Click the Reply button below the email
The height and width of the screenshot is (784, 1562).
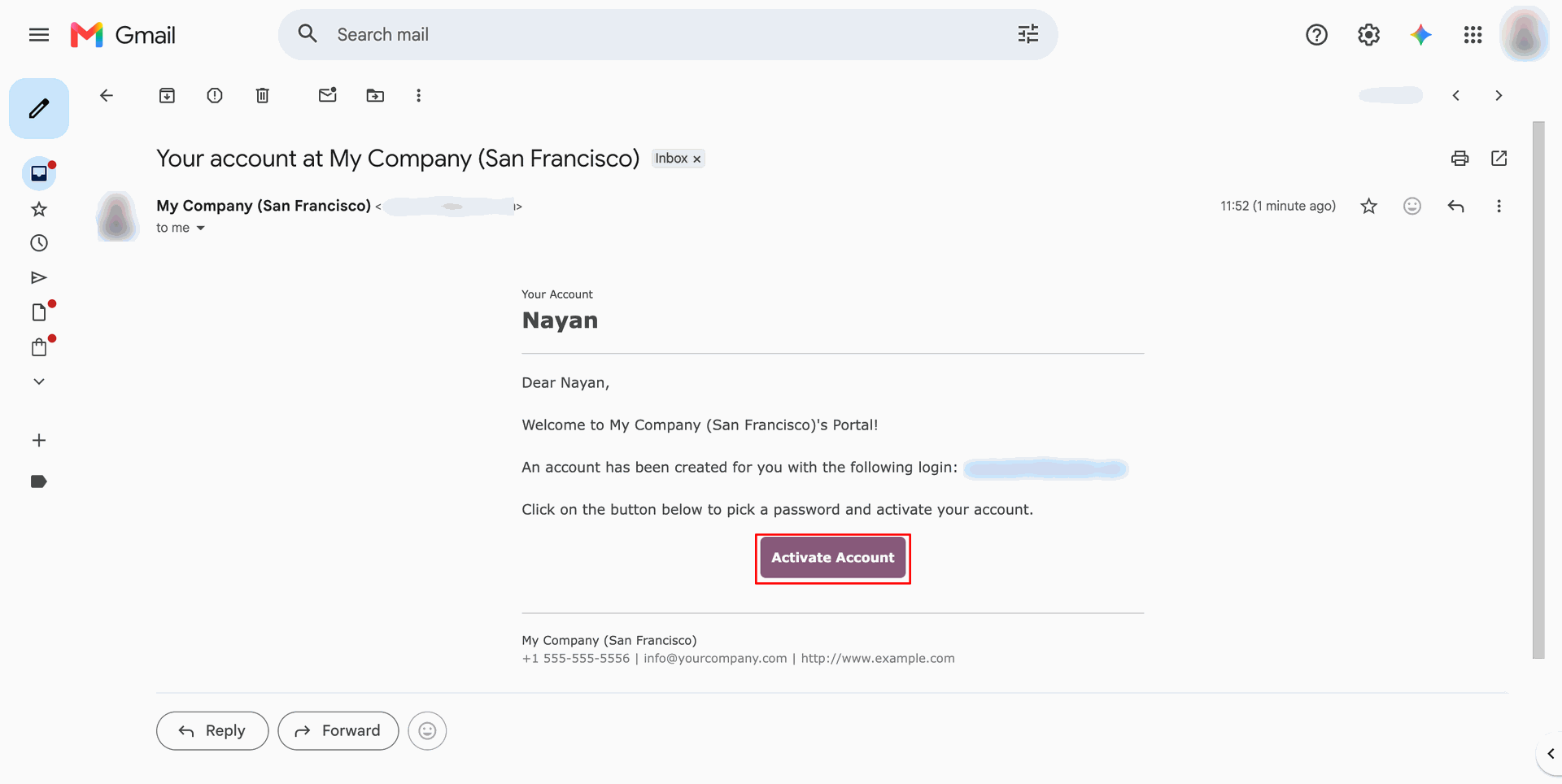click(x=212, y=731)
